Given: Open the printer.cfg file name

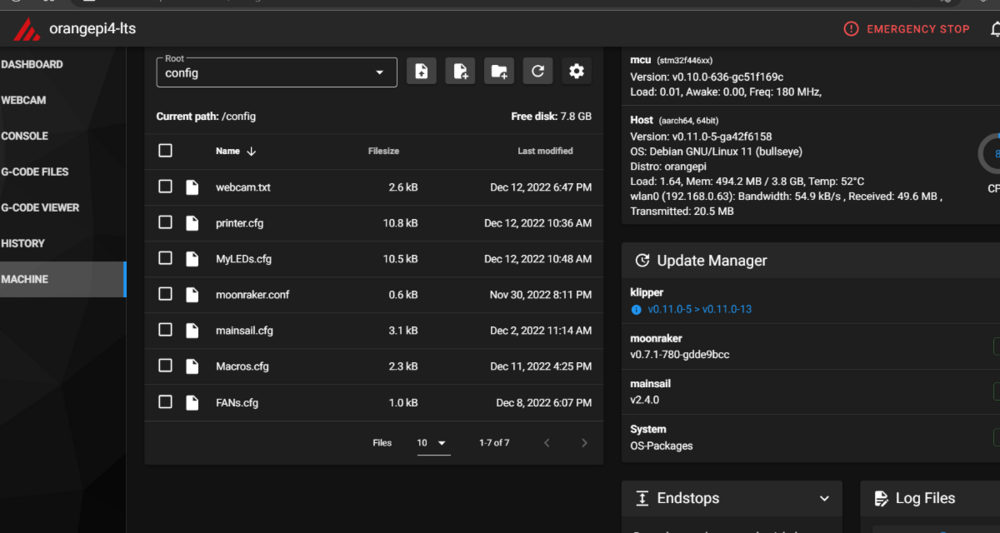Looking at the screenshot, I should (x=239, y=223).
